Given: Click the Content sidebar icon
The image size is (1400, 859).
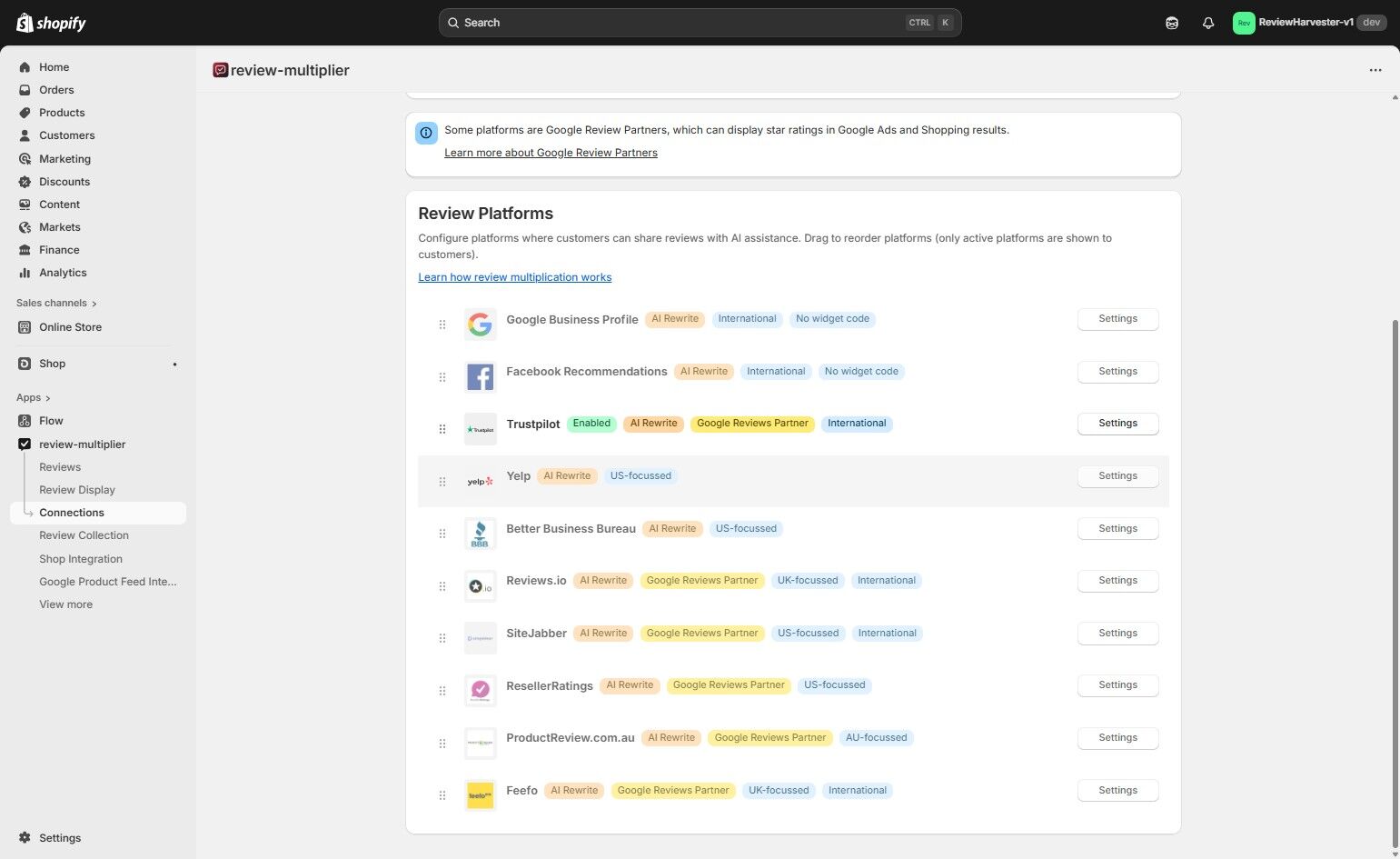Looking at the screenshot, I should point(25,205).
